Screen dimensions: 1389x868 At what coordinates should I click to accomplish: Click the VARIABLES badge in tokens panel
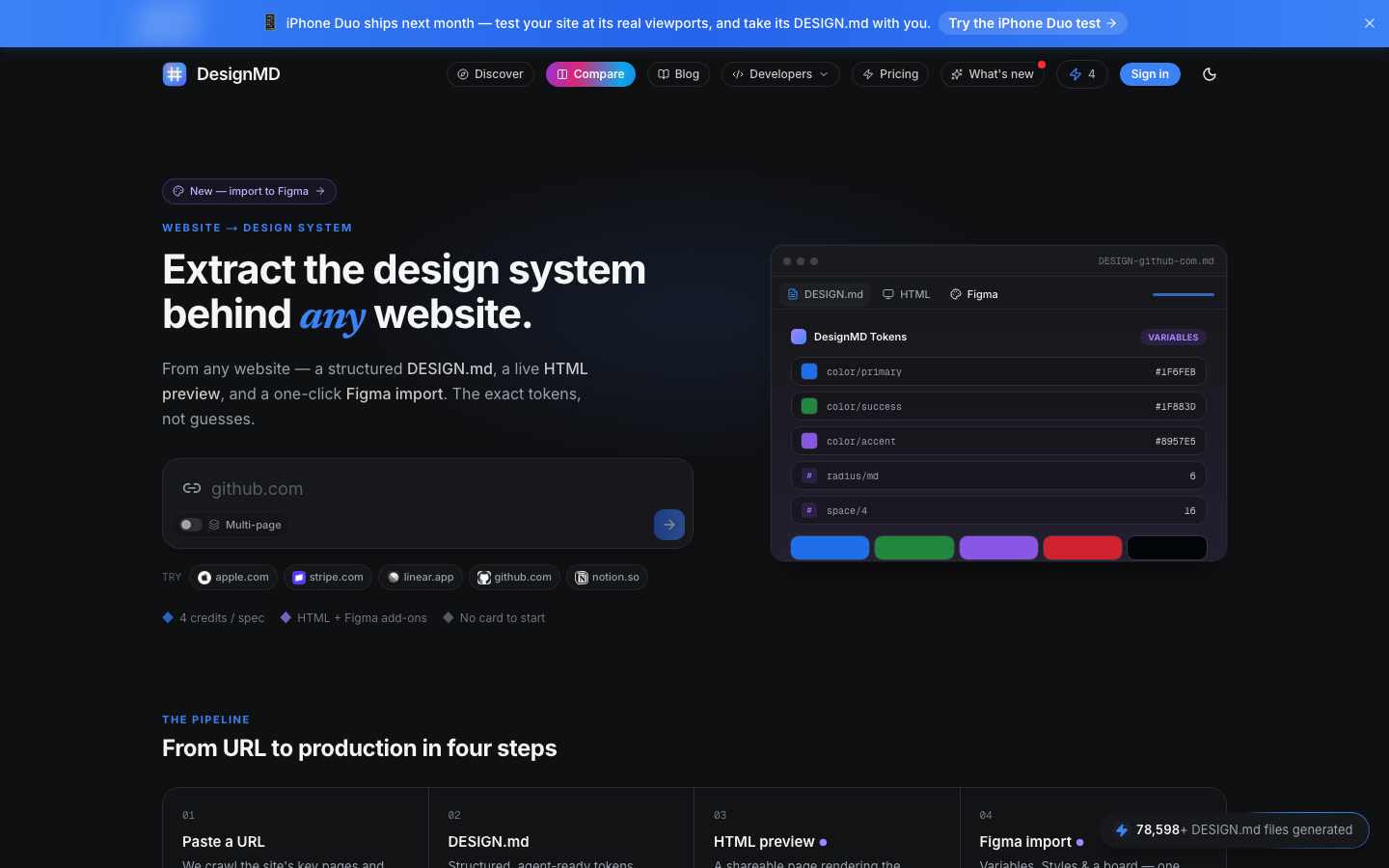(x=1173, y=338)
